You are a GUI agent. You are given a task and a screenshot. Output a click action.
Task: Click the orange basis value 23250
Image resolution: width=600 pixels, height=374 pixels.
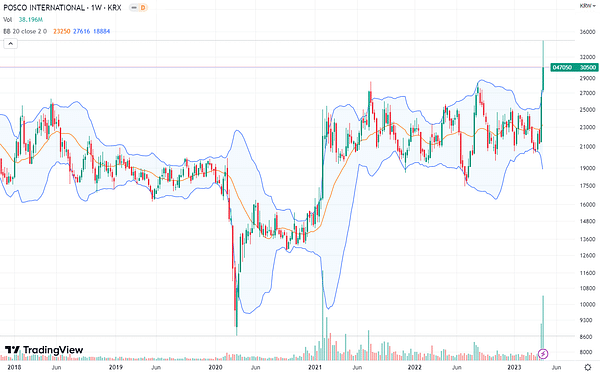click(x=62, y=31)
